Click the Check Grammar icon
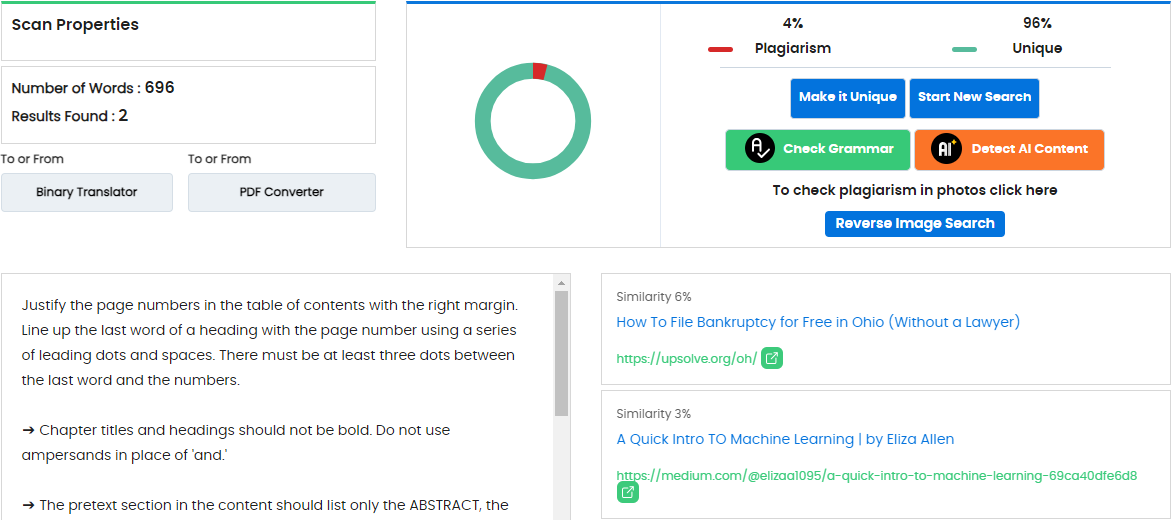This screenshot has width=1173, height=520. 759,149
